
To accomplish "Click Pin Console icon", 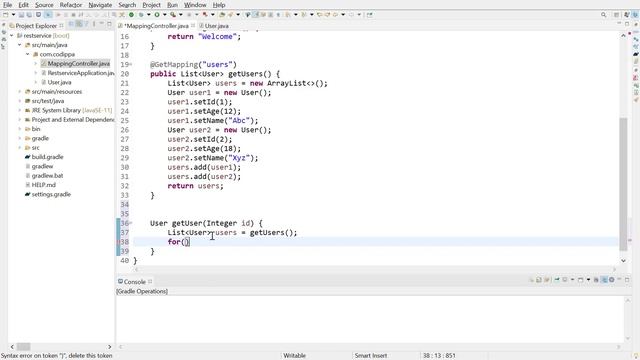I will tap(557, 280).
